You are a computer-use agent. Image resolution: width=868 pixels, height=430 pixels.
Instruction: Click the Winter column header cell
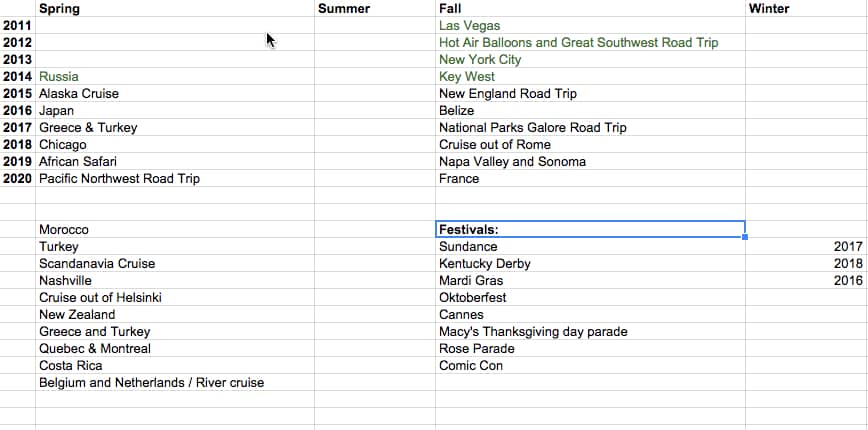point(807,8)
